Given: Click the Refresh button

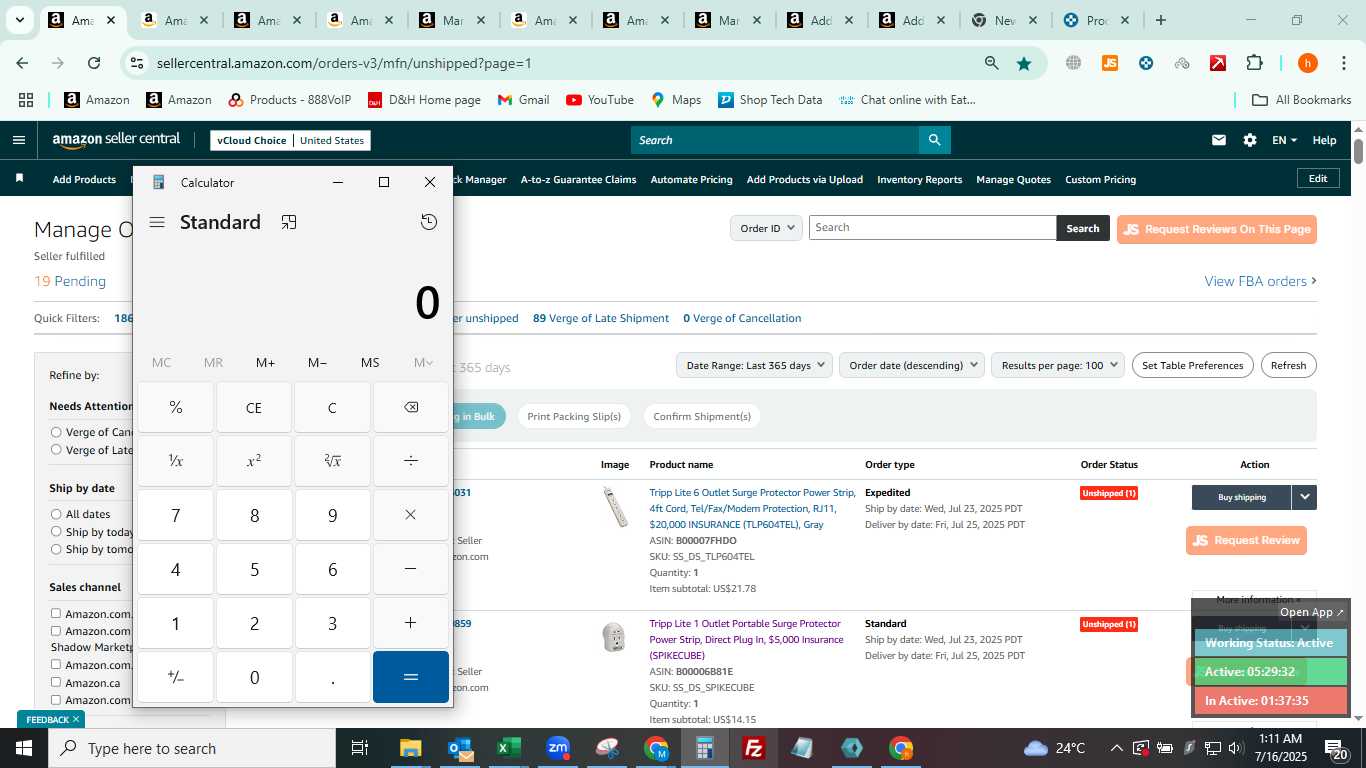Looking at the screenshot, I should [x=1288, y=365].
